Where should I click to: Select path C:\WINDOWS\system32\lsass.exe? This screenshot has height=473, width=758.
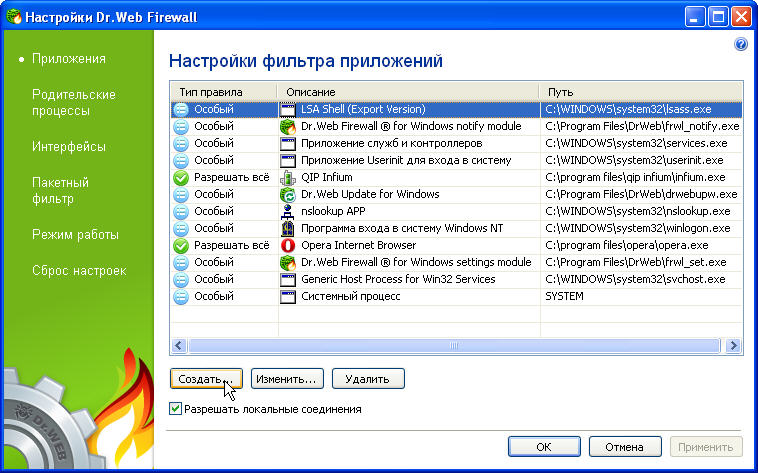pyautogui.click(x=628, y=109)
